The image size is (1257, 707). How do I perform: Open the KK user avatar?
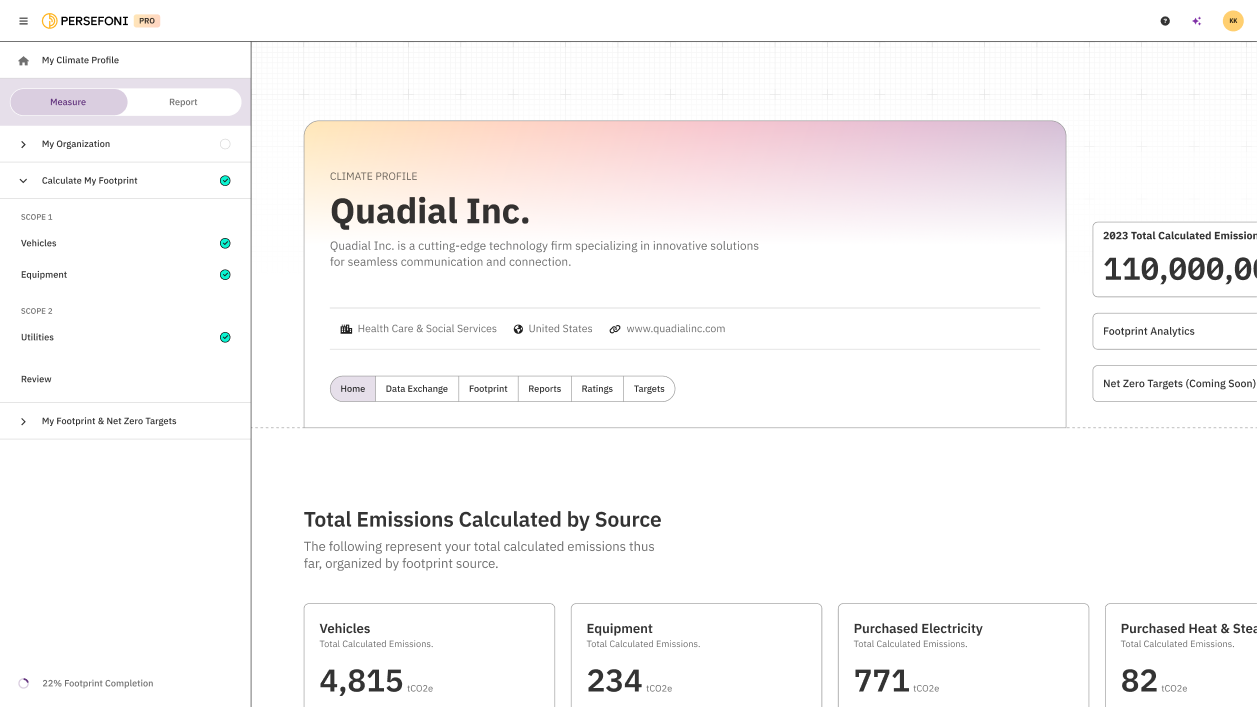pyautogui.click(x=1233, y=21)
